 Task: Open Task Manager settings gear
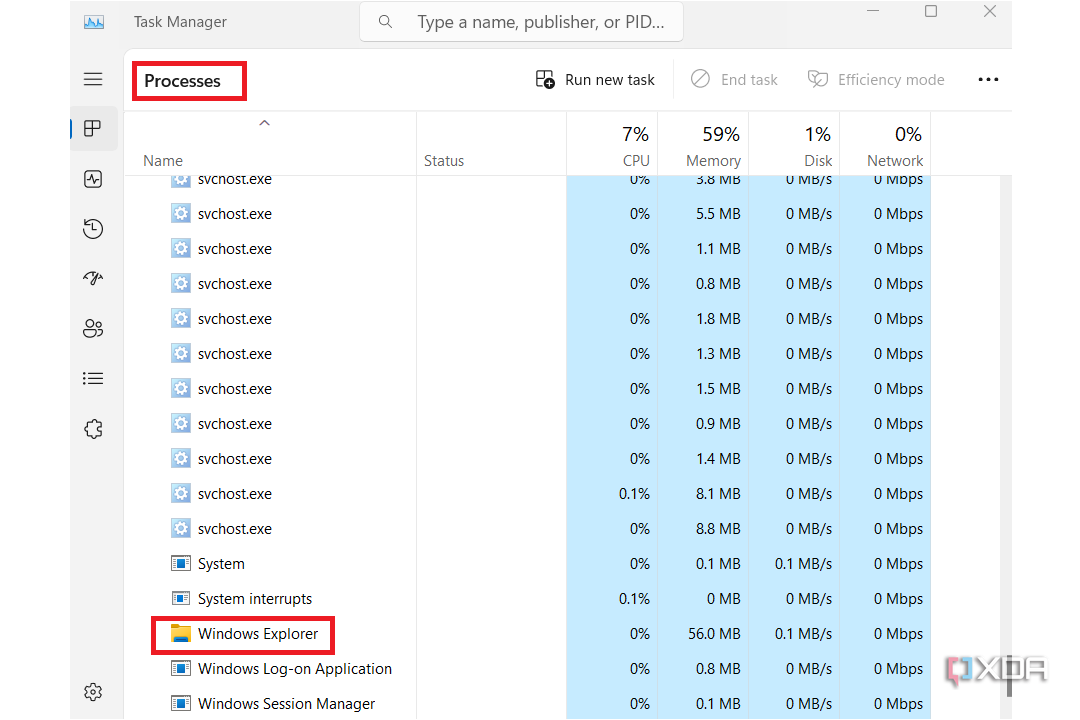click(x=93, y=692)
